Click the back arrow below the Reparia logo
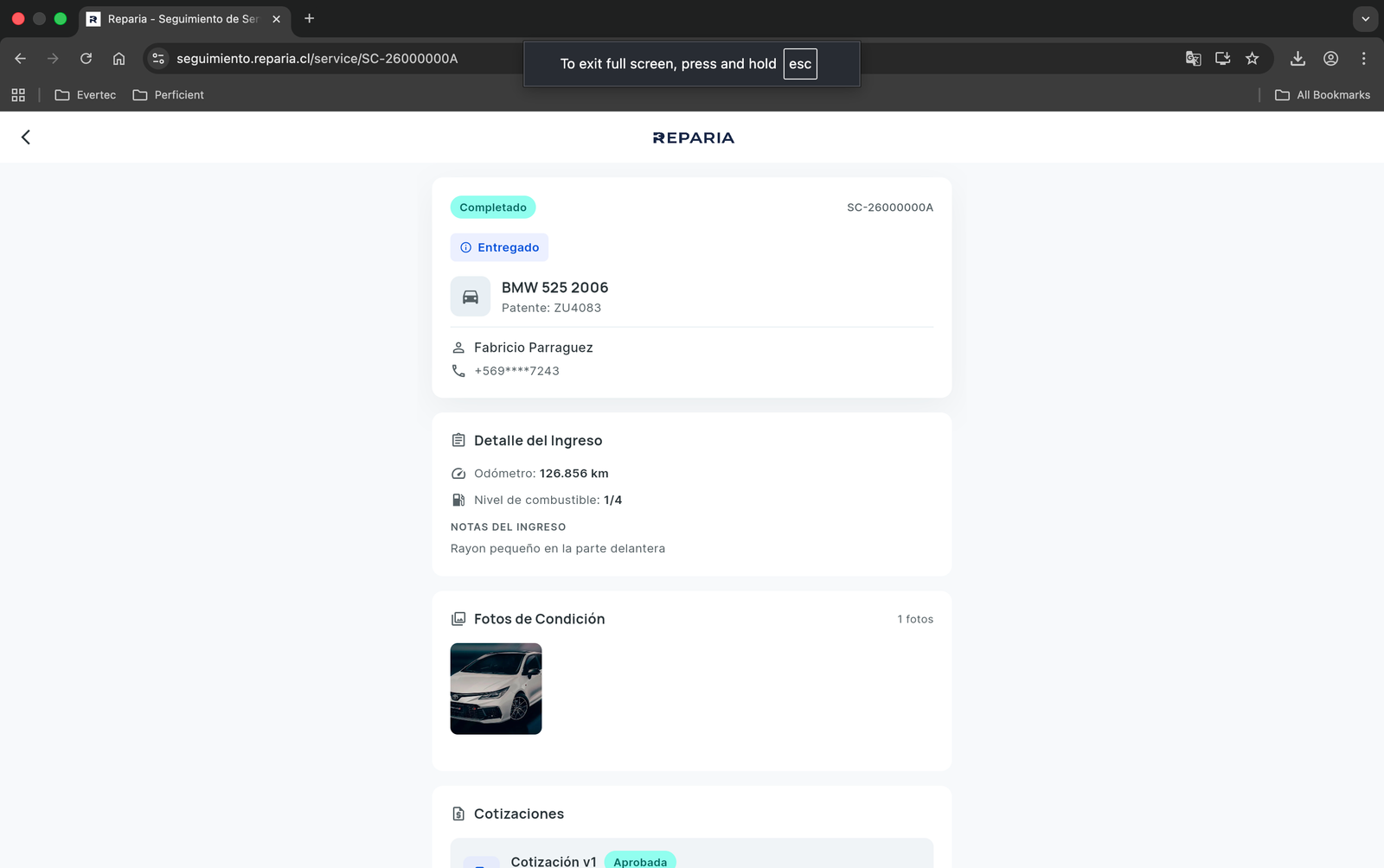The image size is (1384, 868). tap(25, 137)
